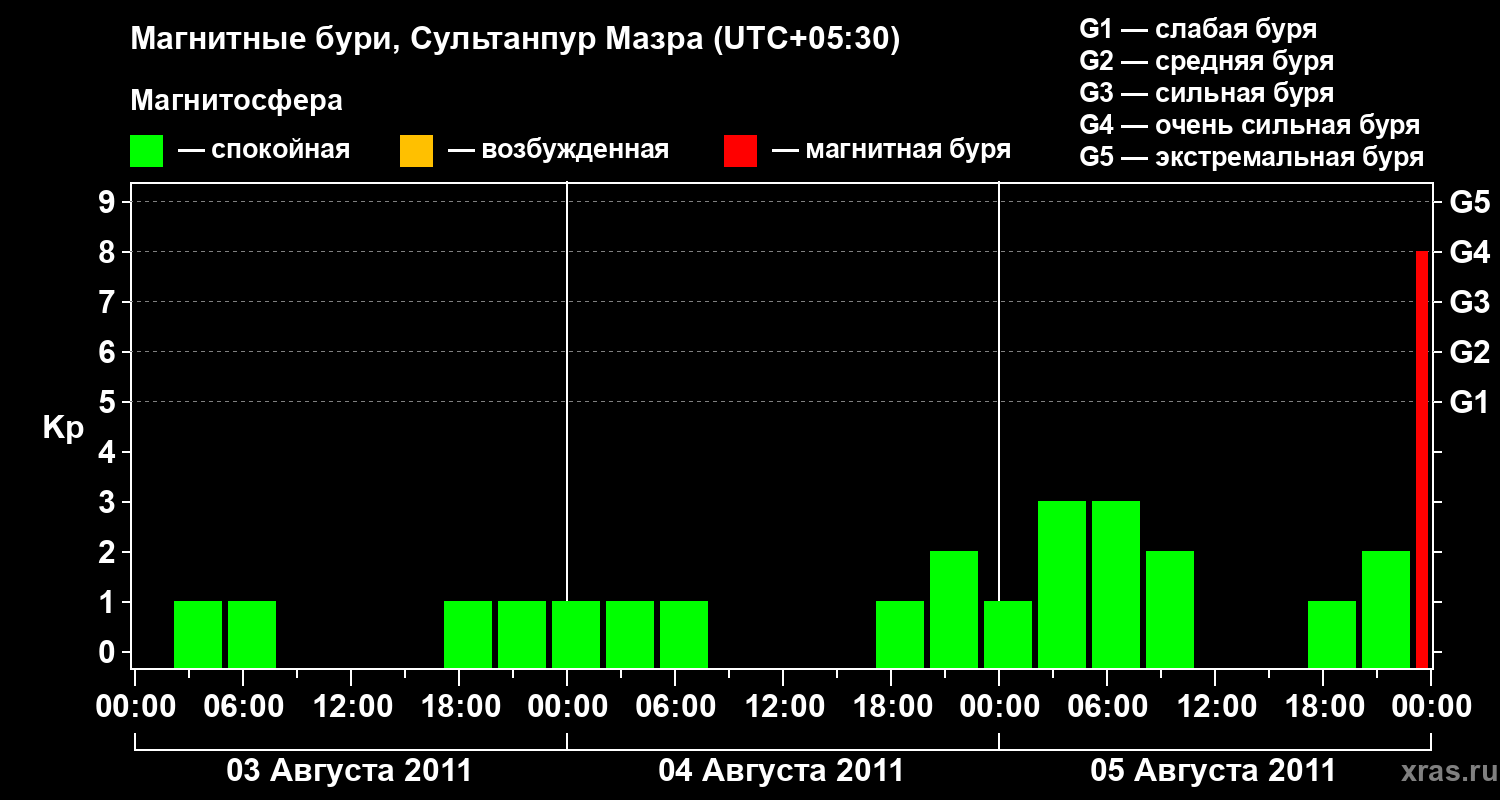Click the '04 Августа 2011' date label
1500x800 pixels.
(x=781, y=771)
